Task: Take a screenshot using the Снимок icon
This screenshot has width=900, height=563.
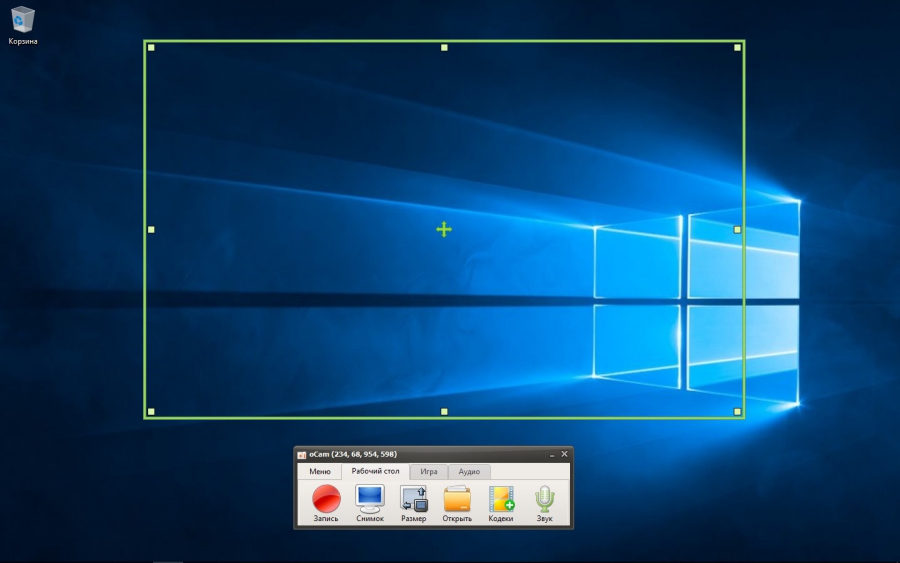Action: (x=370, y=499)
